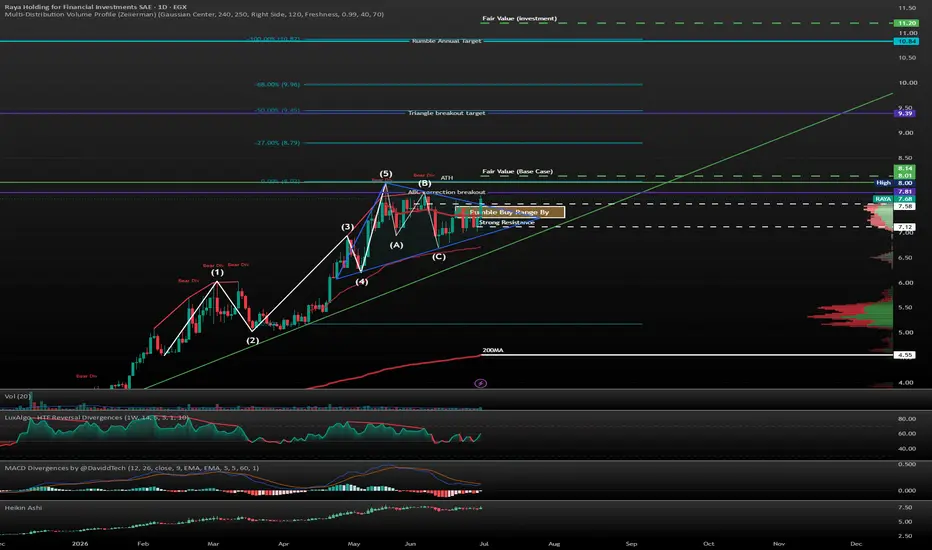This screenshot has width=932, height=550.
Task: Click the Feb time-axis label
Action: [x=143, y=543]
